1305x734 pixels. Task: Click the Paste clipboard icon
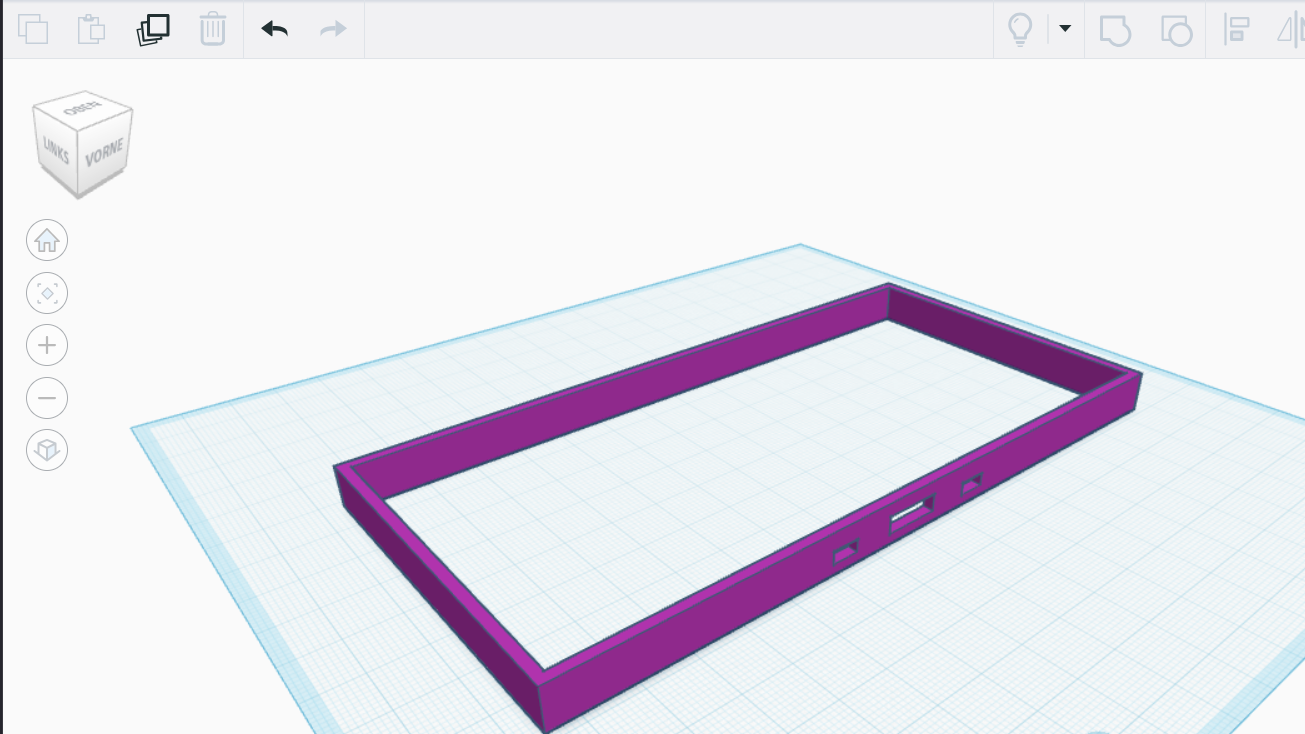pos(92,29)
